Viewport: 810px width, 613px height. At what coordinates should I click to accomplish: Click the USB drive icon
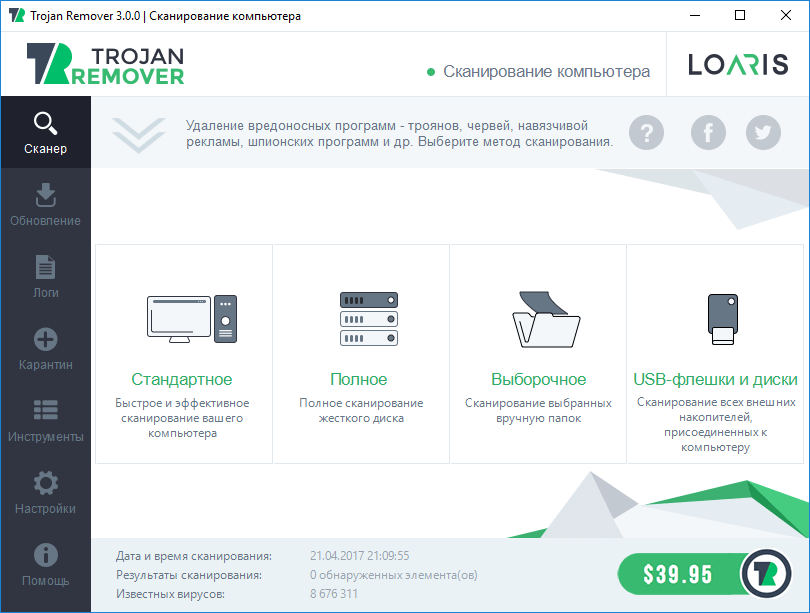tap(723, 319)
